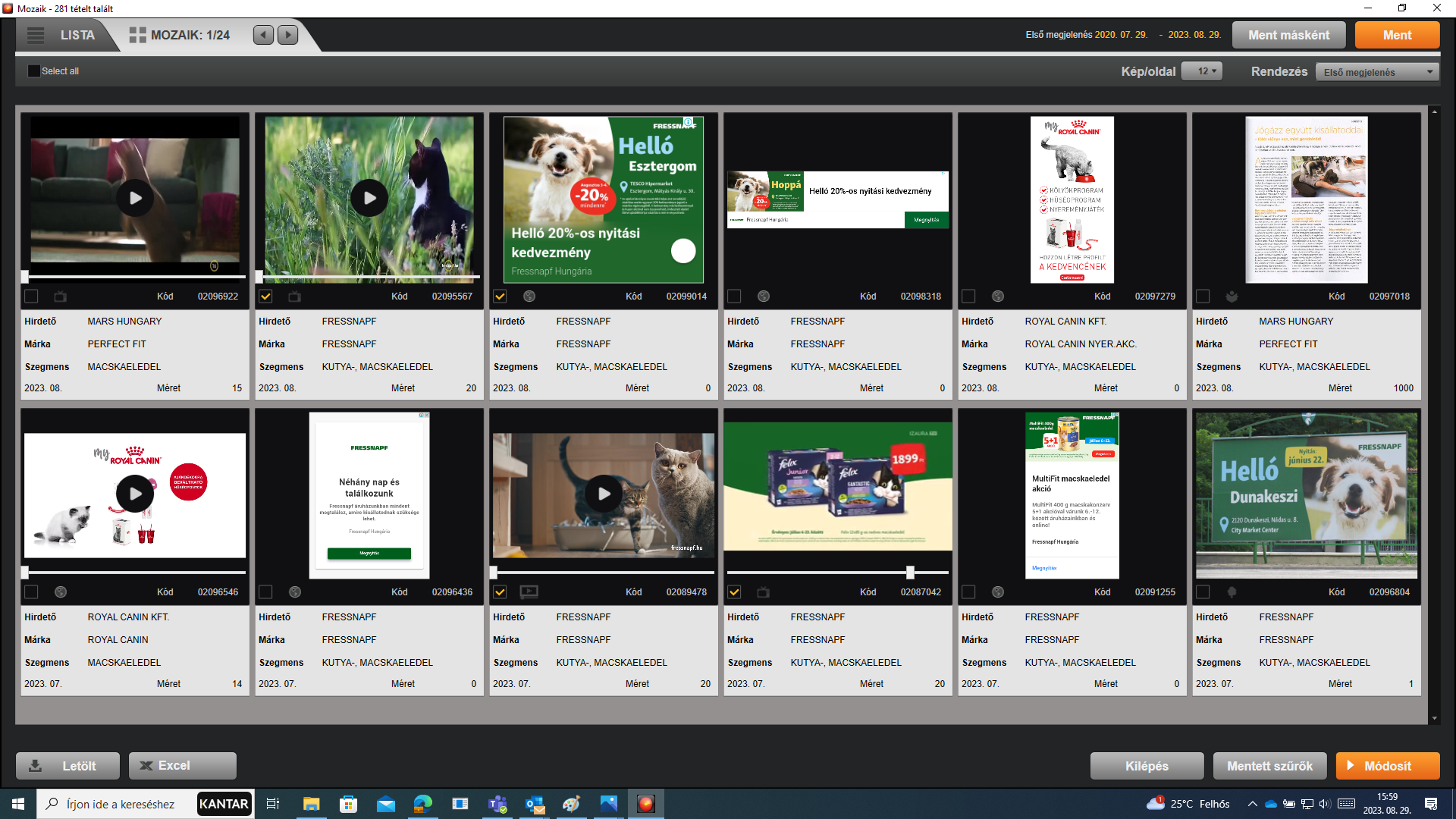Viewport: 1456px width, 819px height.
Task: Show hidden system tray icons
Action: point(1252,804)
